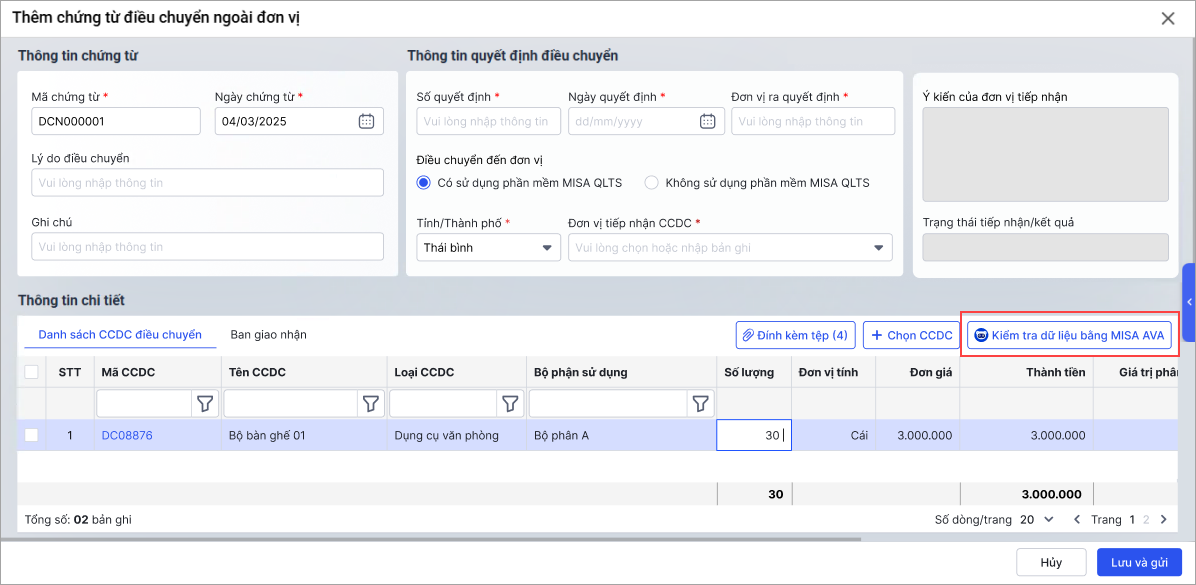Expand the collapsed right side panel arrow
Screen dimensions: 1196x585
tap(1189, 302)
